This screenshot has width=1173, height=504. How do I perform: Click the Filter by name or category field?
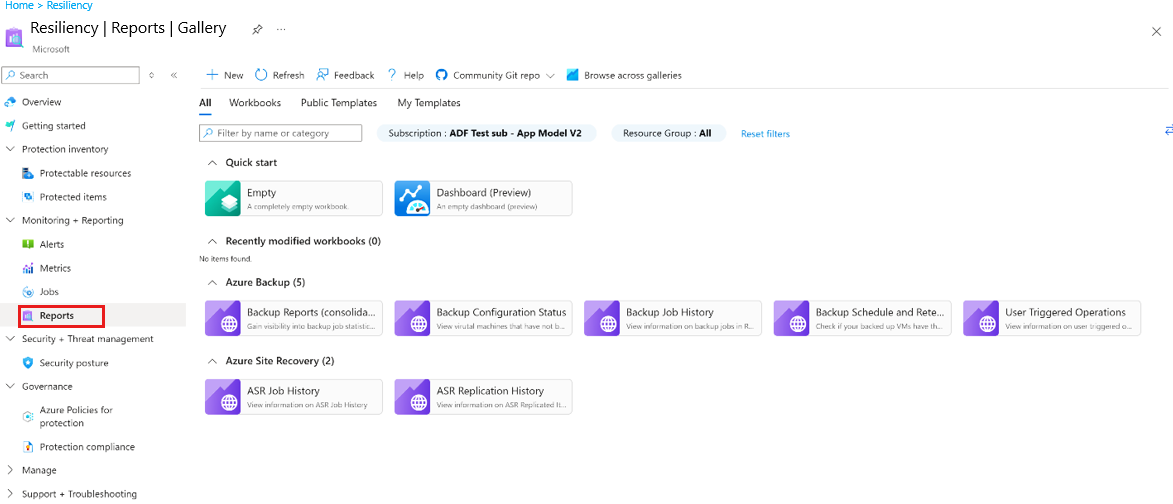click(281, 133)
